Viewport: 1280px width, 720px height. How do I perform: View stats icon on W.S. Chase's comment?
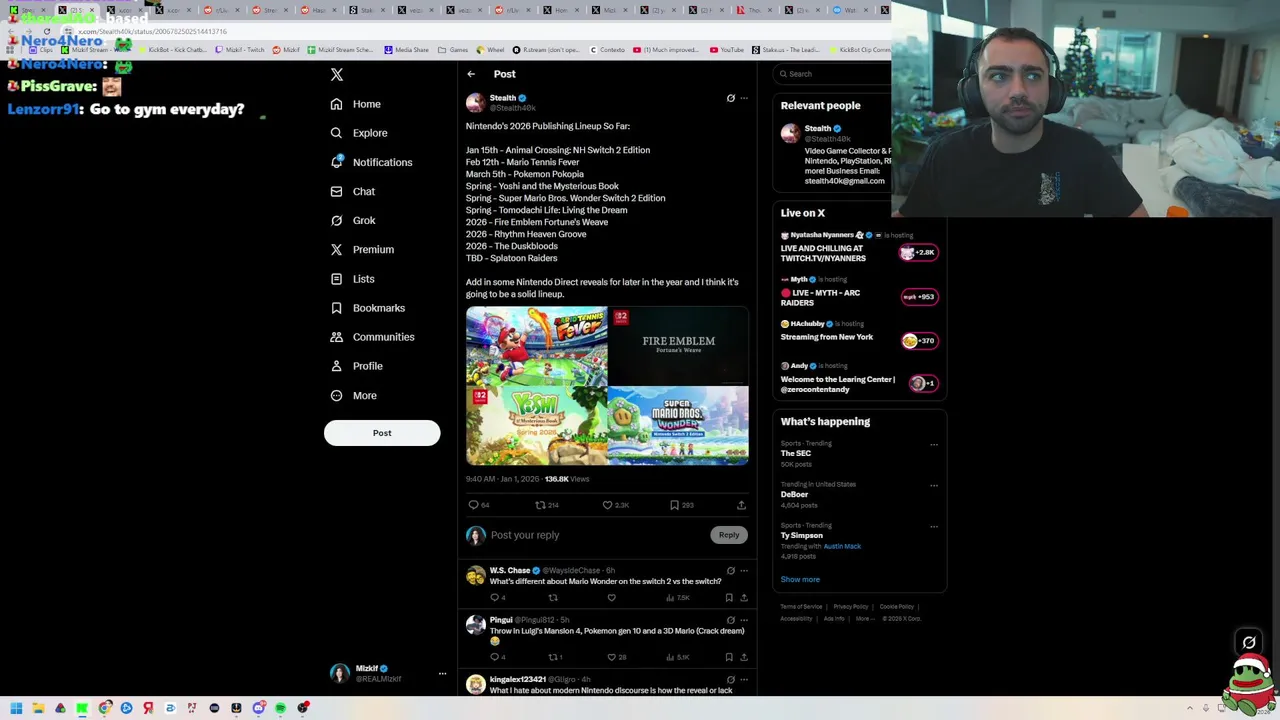coord(670,597)
